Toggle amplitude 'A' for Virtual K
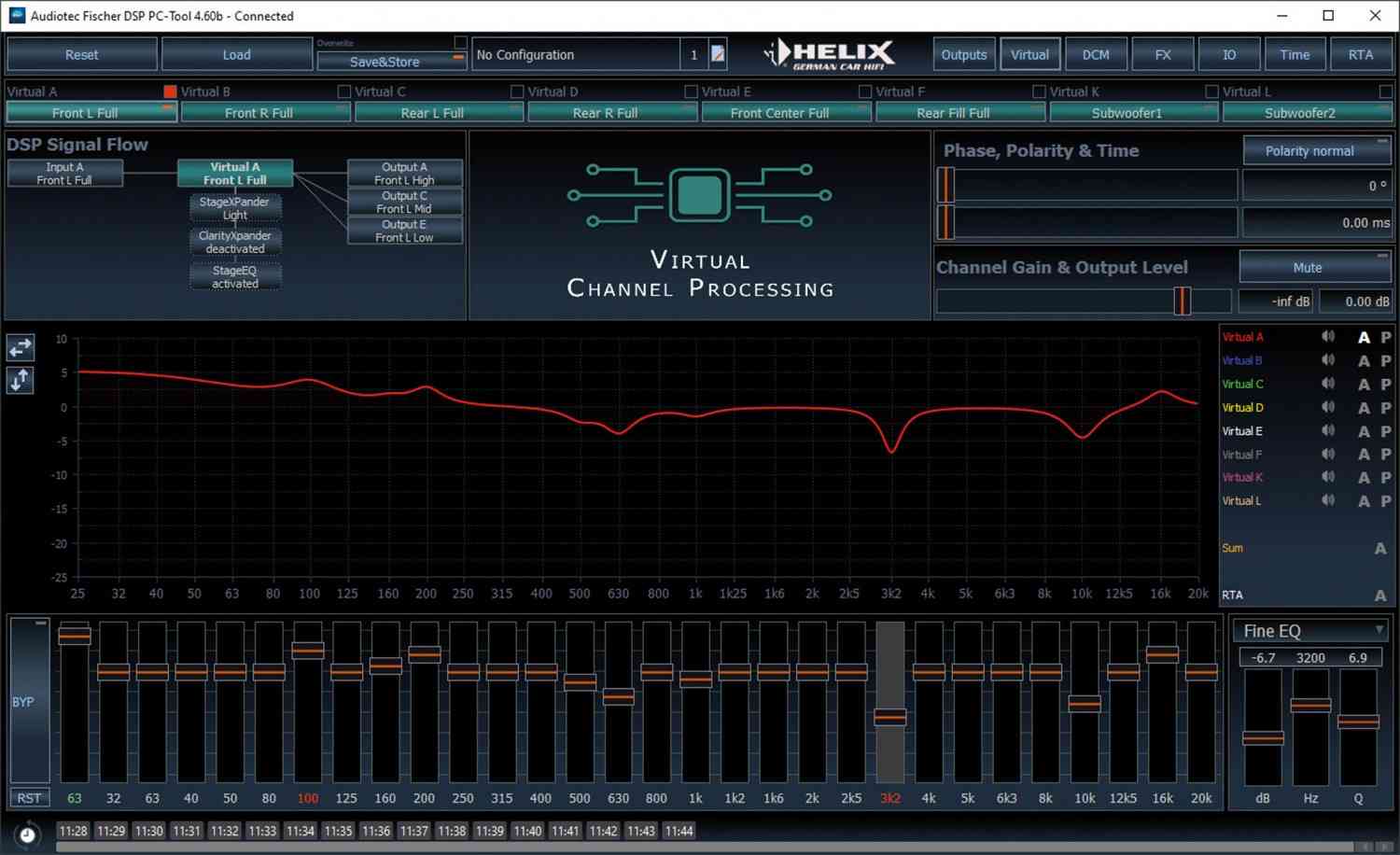The width and height of the screenshot is (1400, 855). [1364, 478]
